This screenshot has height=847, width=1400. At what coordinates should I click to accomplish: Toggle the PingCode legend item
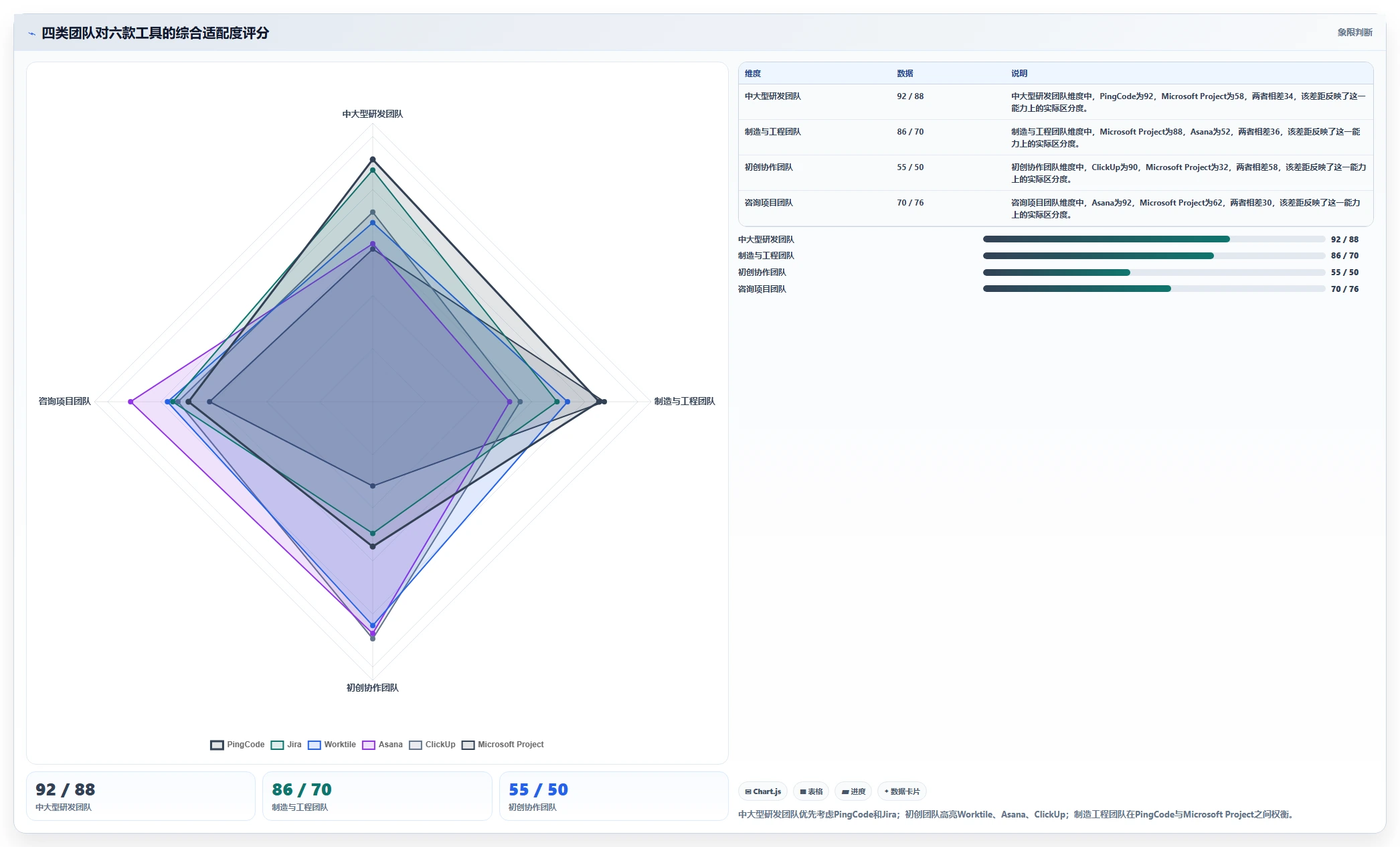tap(238, 745)
